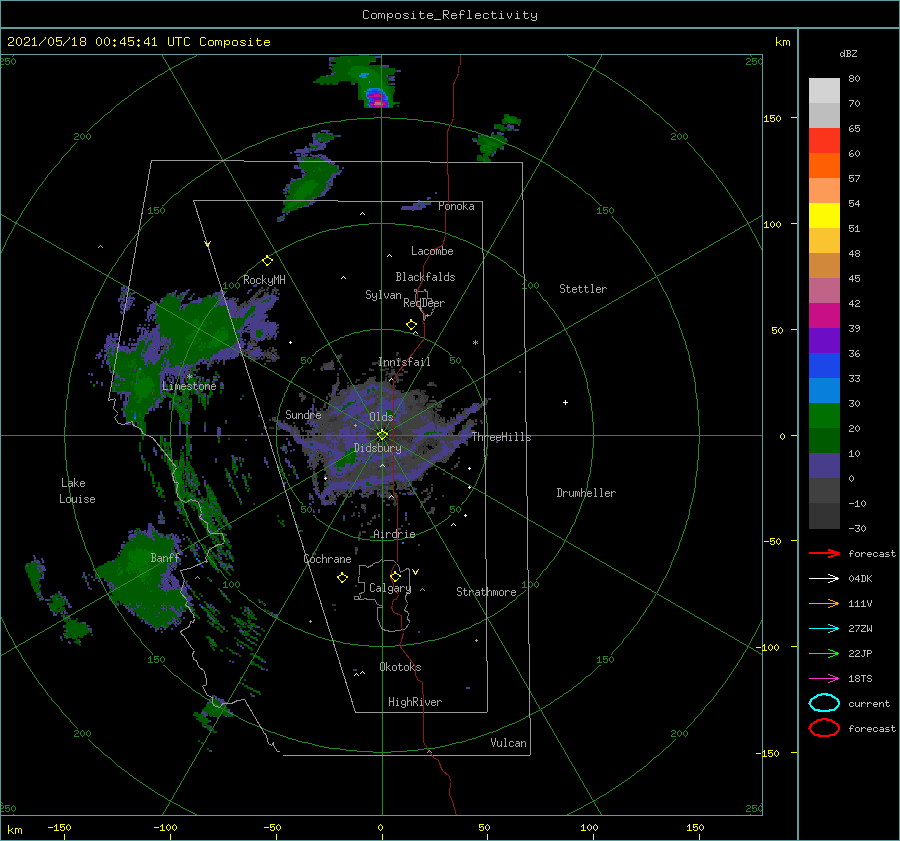The image size is (900, 841).
Task: Click the Stettler city label
Action: click(583, 289)
